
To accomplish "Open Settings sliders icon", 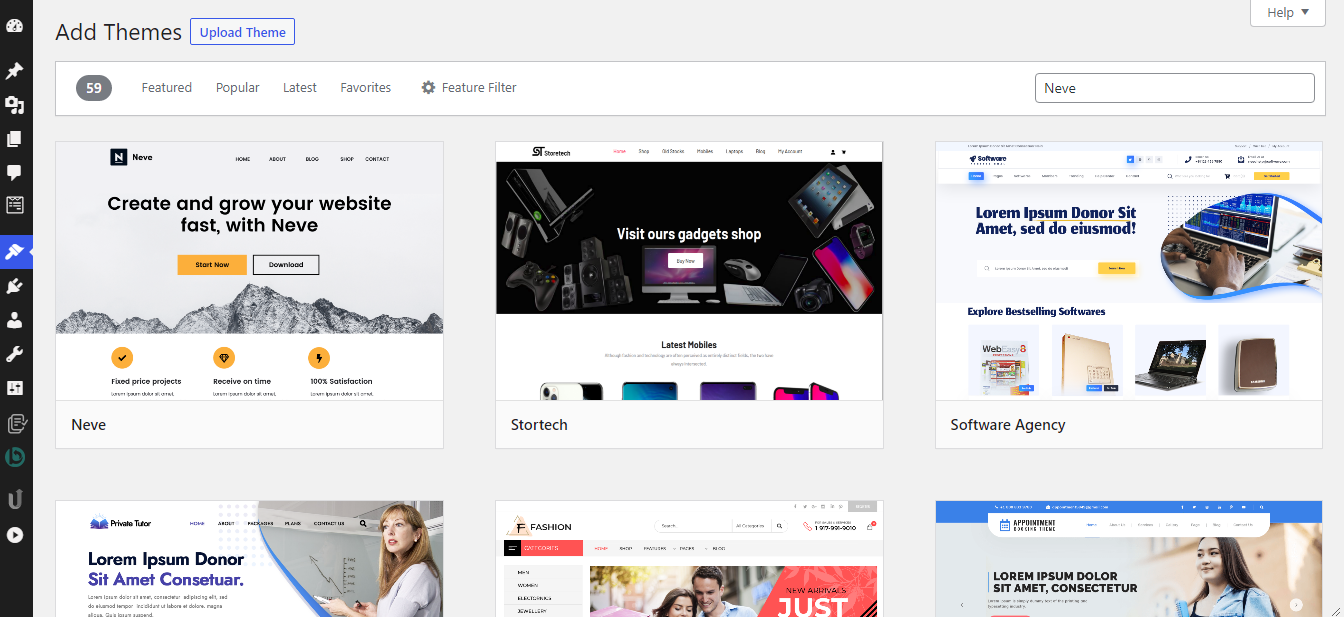I will 15,387.
